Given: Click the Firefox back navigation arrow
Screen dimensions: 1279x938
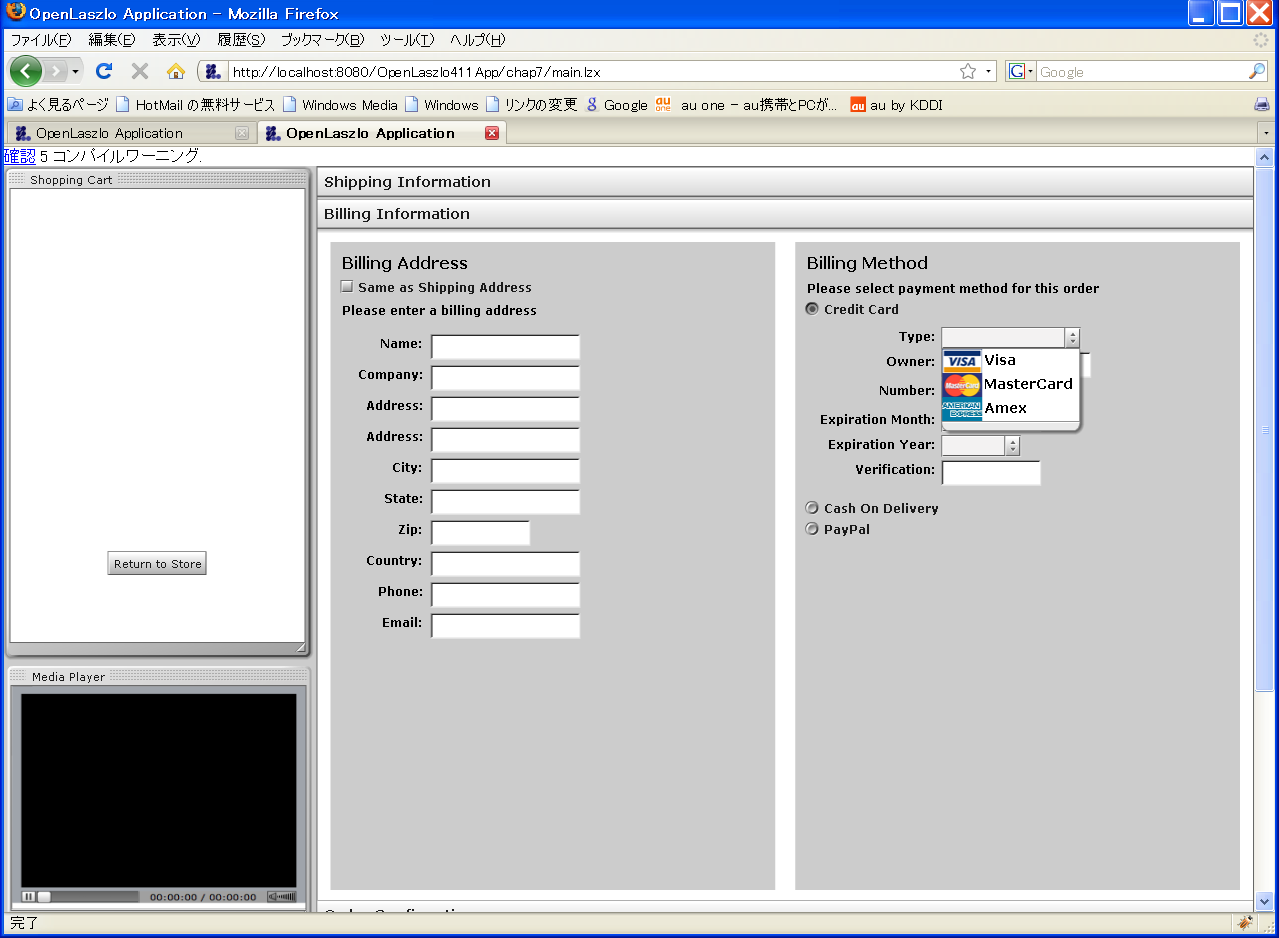Looking at the screenshot, I should coord(25,71).
